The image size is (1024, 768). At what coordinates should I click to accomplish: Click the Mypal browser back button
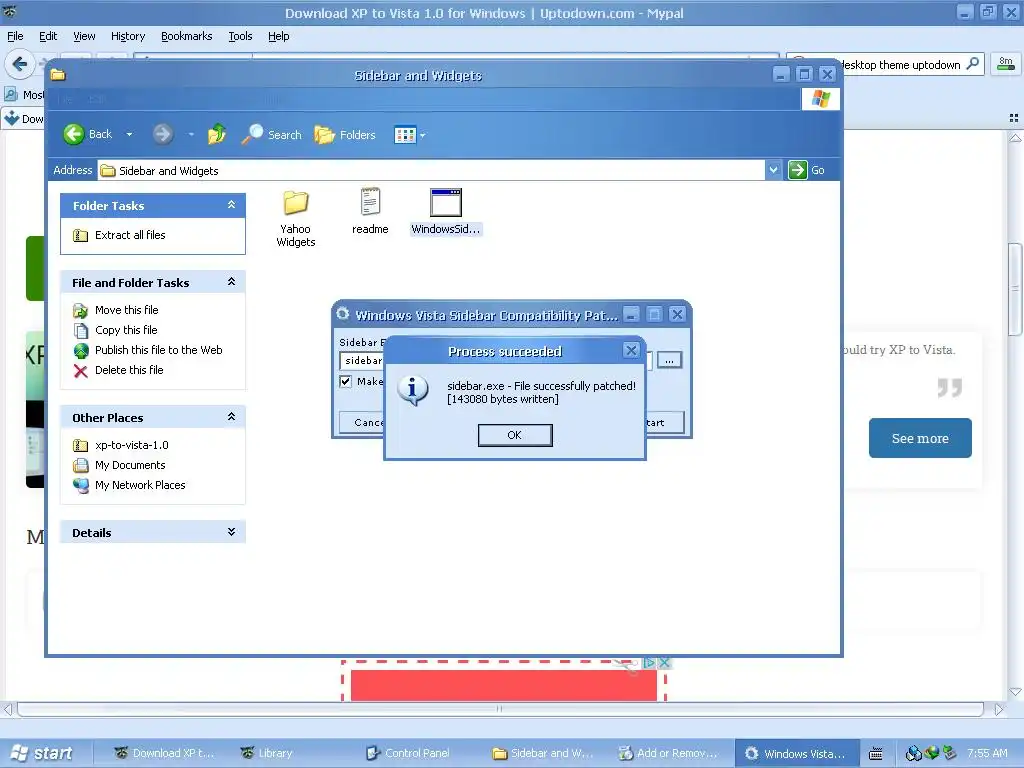[20, 64]
